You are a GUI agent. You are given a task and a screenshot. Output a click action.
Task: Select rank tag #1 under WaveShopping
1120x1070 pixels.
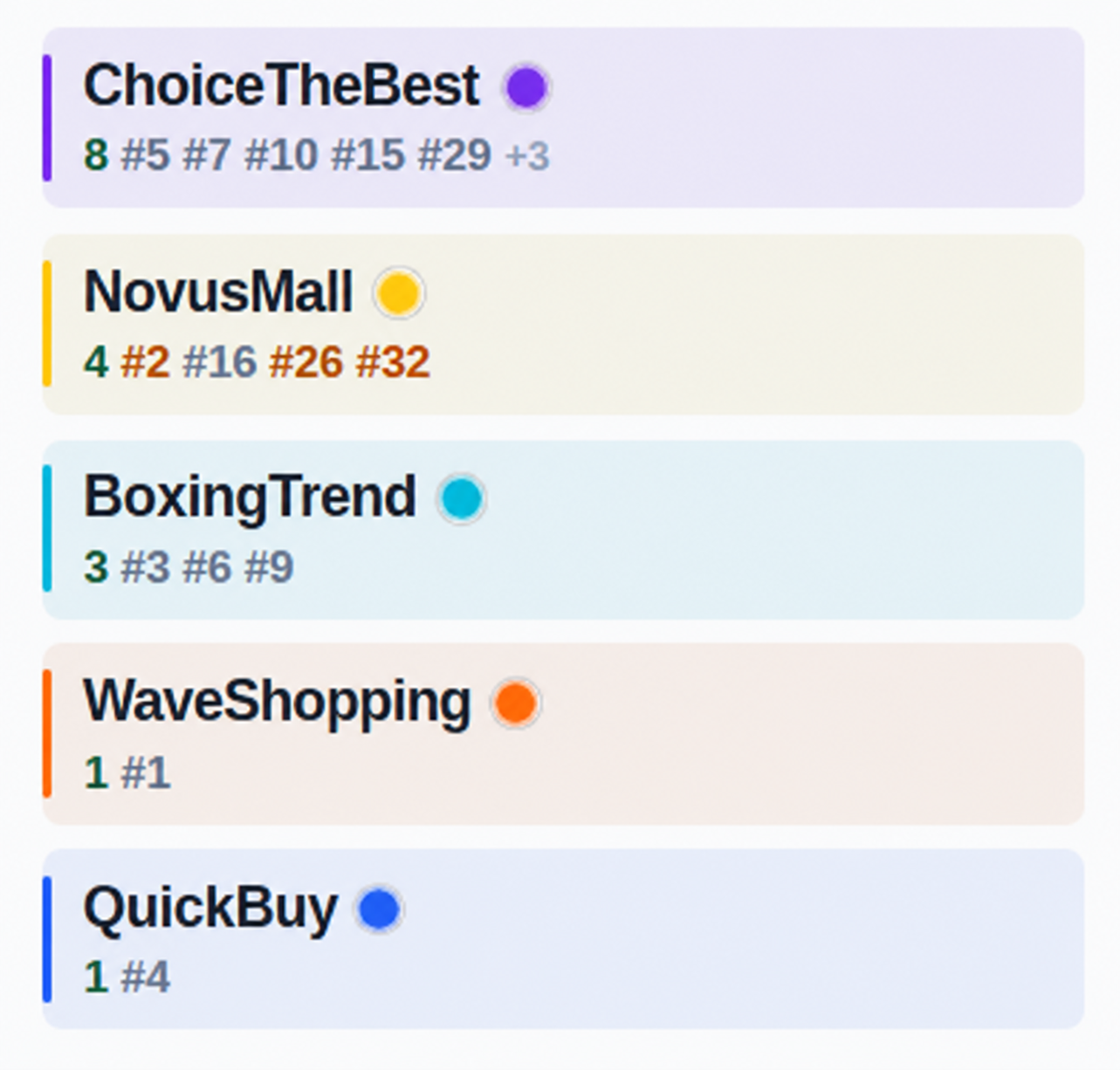pos(145,772)
